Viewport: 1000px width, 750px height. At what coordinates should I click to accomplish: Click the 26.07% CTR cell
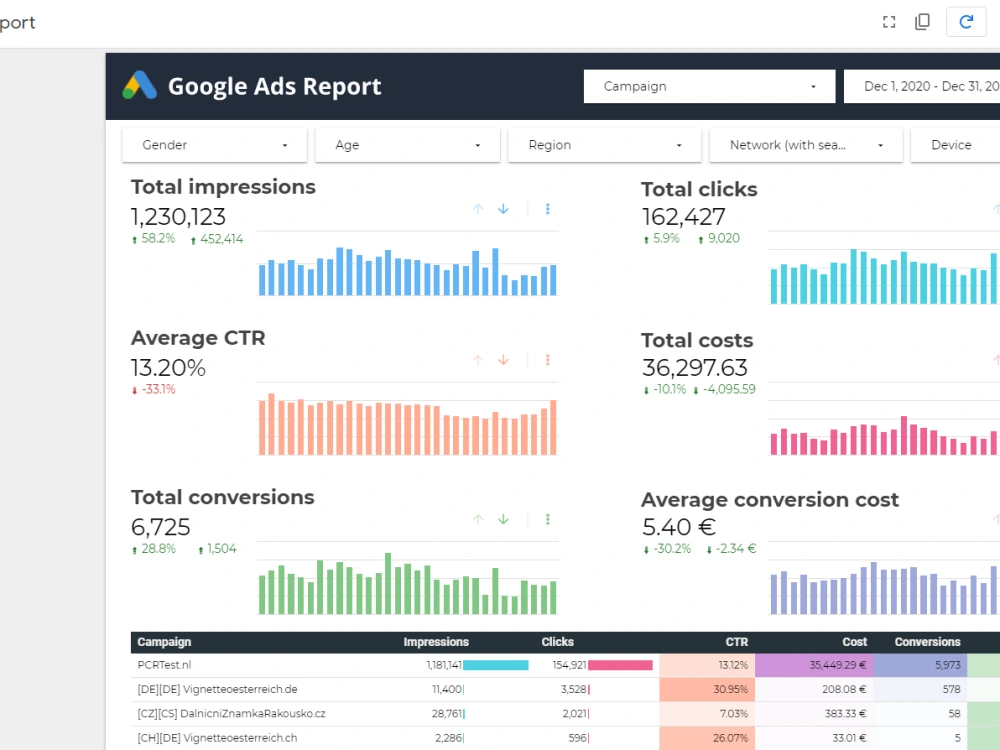[707, 738]
